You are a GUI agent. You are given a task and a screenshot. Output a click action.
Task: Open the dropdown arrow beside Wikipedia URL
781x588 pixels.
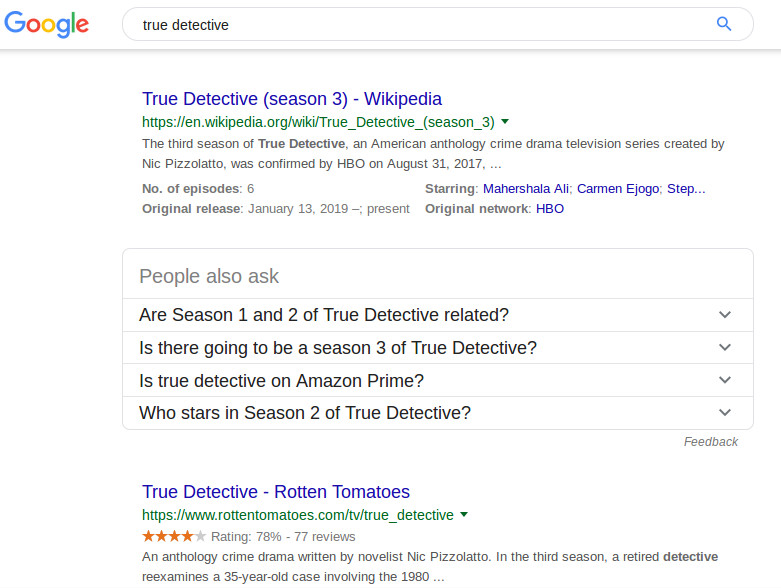click(x=505, y=121)
